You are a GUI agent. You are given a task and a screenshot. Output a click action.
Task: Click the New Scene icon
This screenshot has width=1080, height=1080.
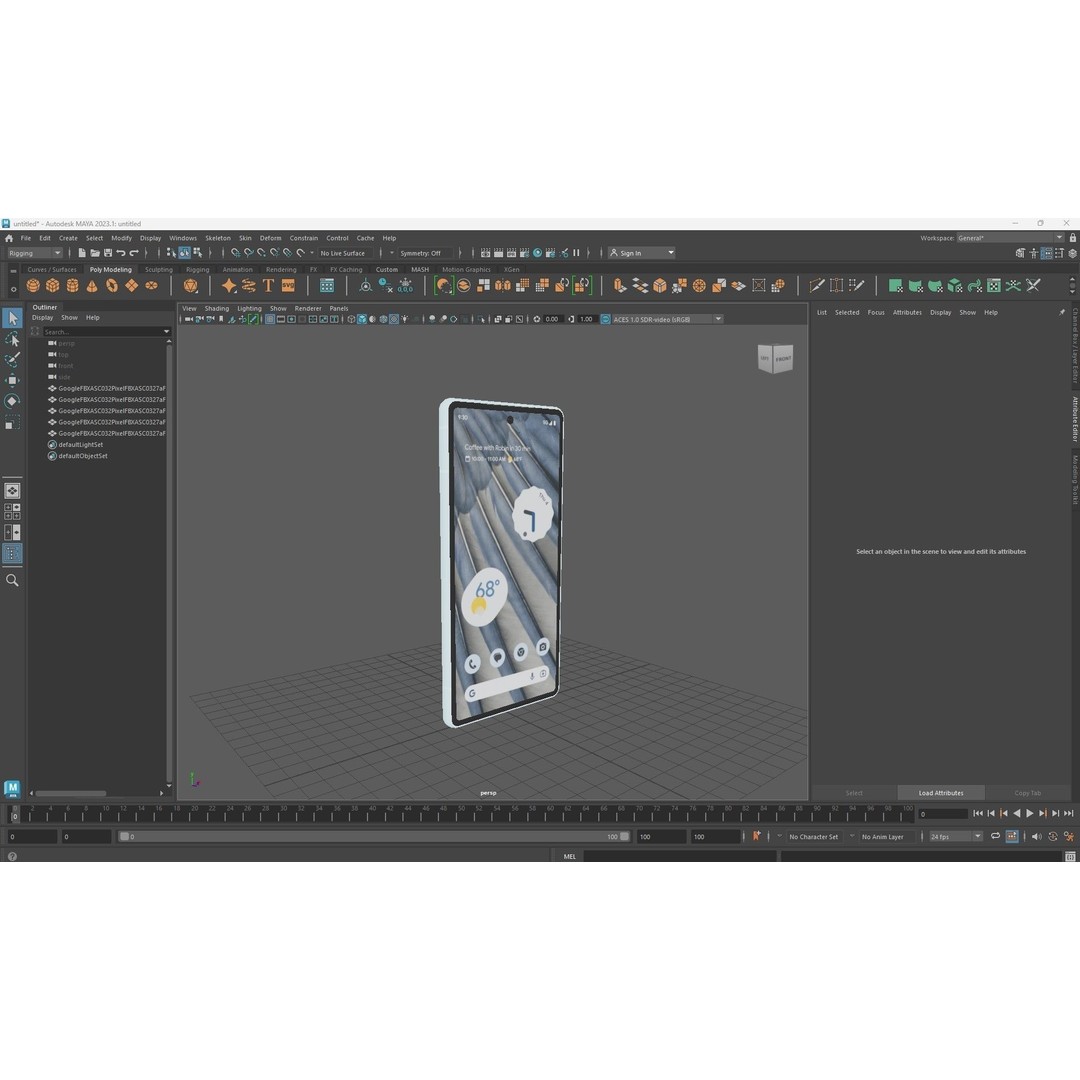click(81, 253)
